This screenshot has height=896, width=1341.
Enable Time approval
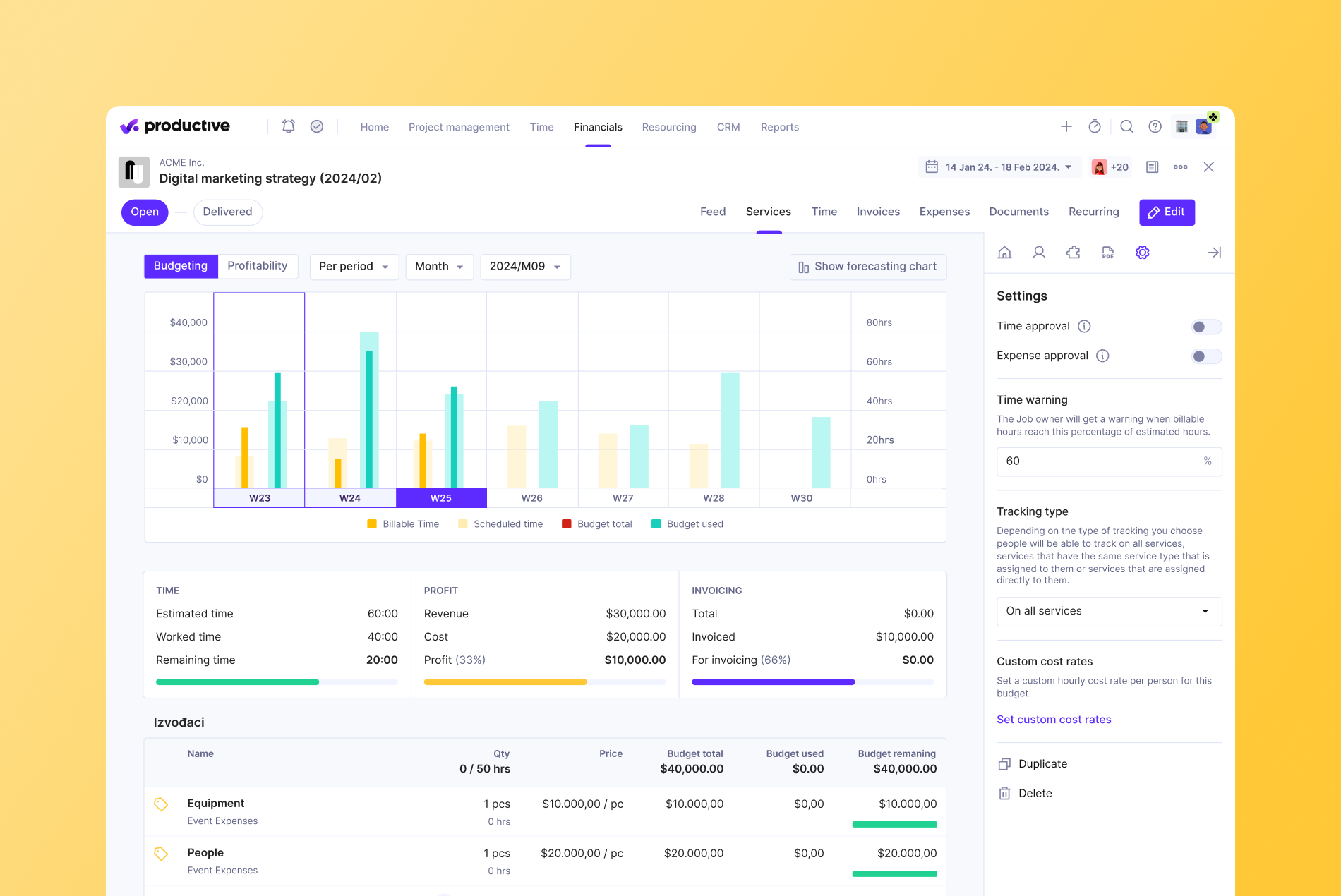(1205, 327)
